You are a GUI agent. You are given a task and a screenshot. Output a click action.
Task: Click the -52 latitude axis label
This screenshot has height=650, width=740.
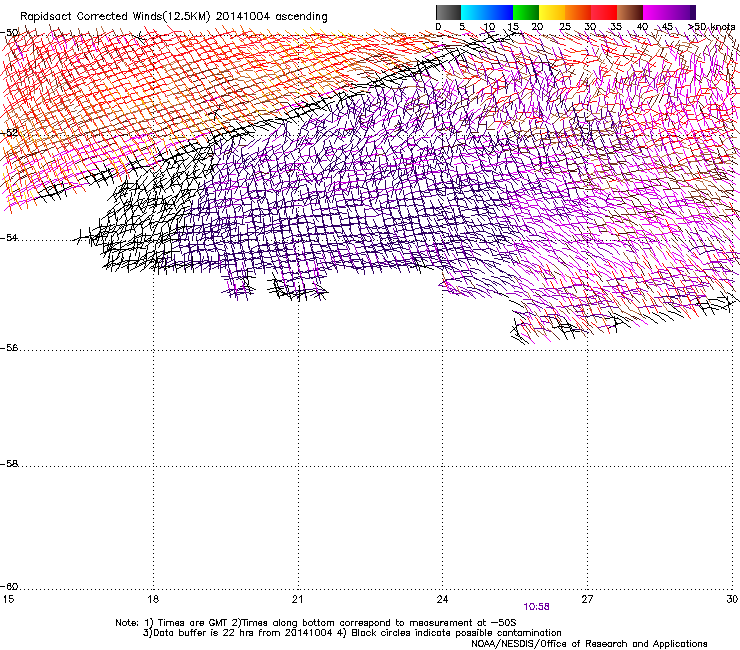tap(9, 133)
